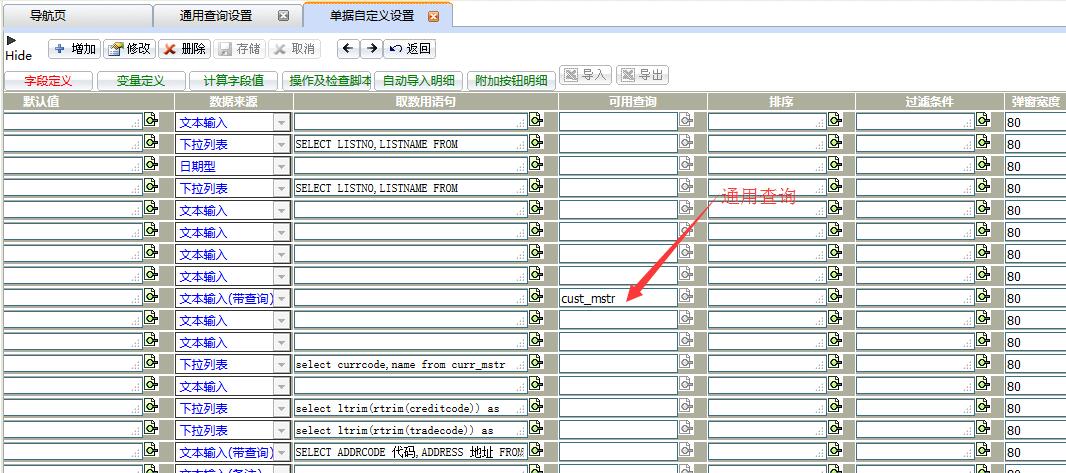Screen dimensions: 1066x473
Task: Click the 数据来源 column header
Action: point(234,102)
